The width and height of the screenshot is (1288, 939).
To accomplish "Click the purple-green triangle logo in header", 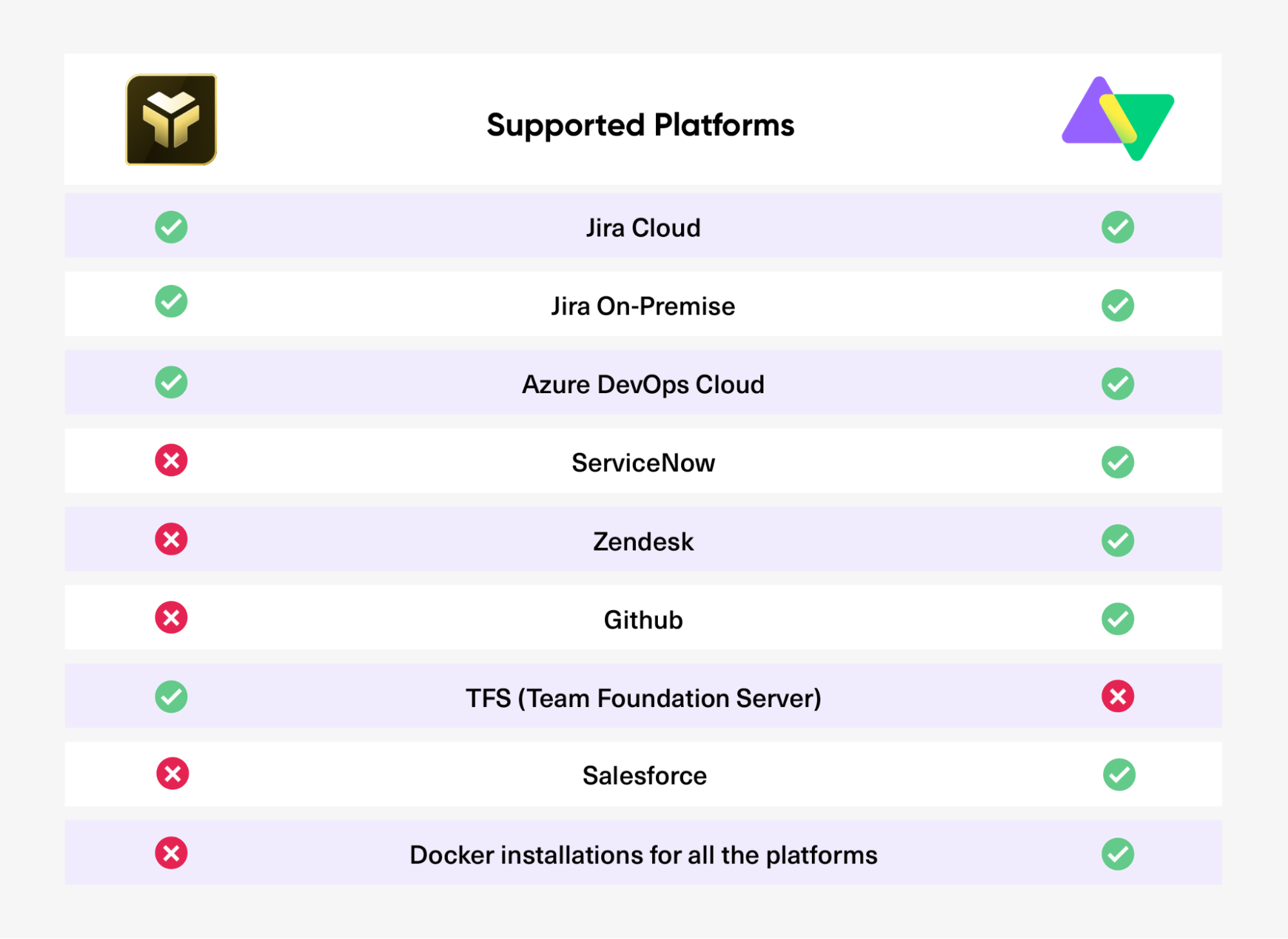I will point(1117,119).
